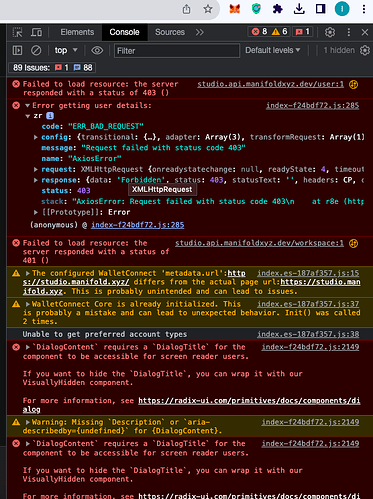Collapse the zr object
Viewport: 373px width, 499px height.
[x=28, y=116]
